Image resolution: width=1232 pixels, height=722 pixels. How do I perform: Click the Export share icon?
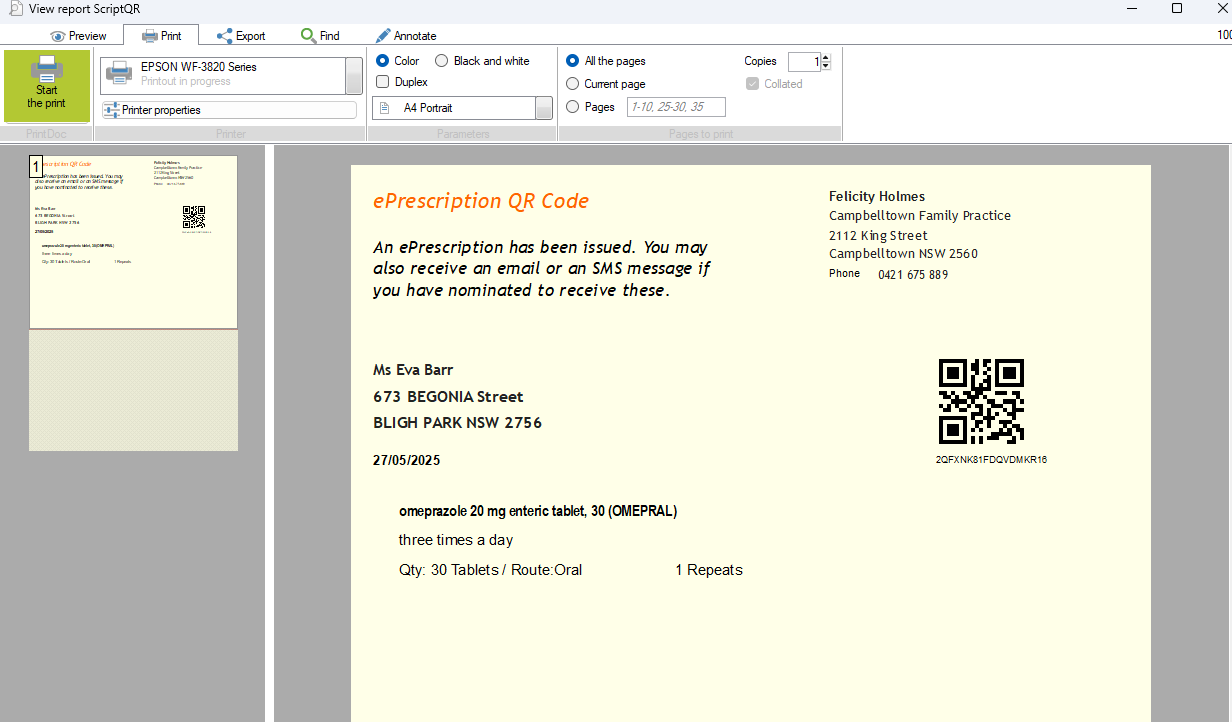[x=224, y=36]
